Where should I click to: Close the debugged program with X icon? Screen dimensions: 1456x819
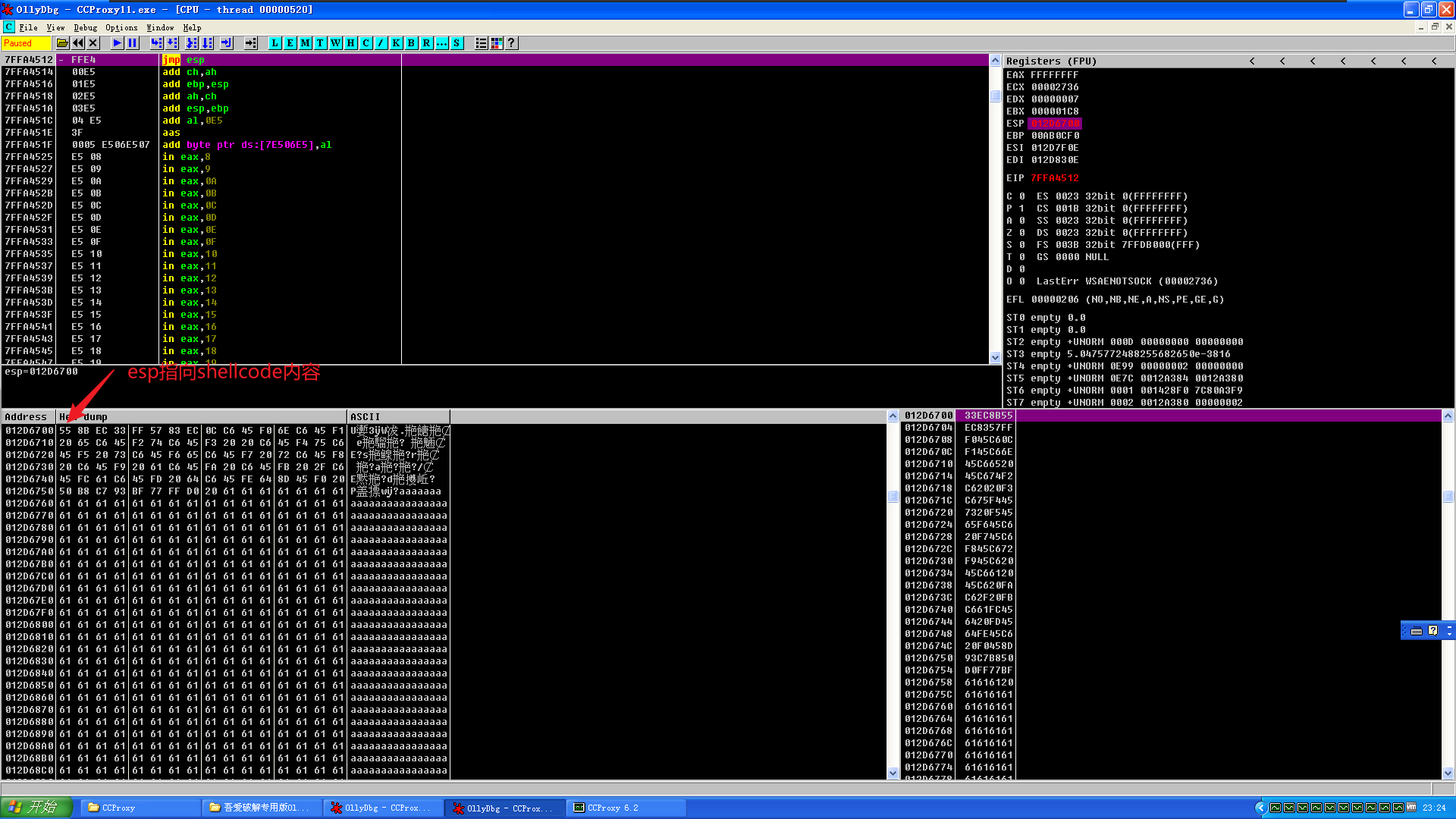(x=93, y=43)
